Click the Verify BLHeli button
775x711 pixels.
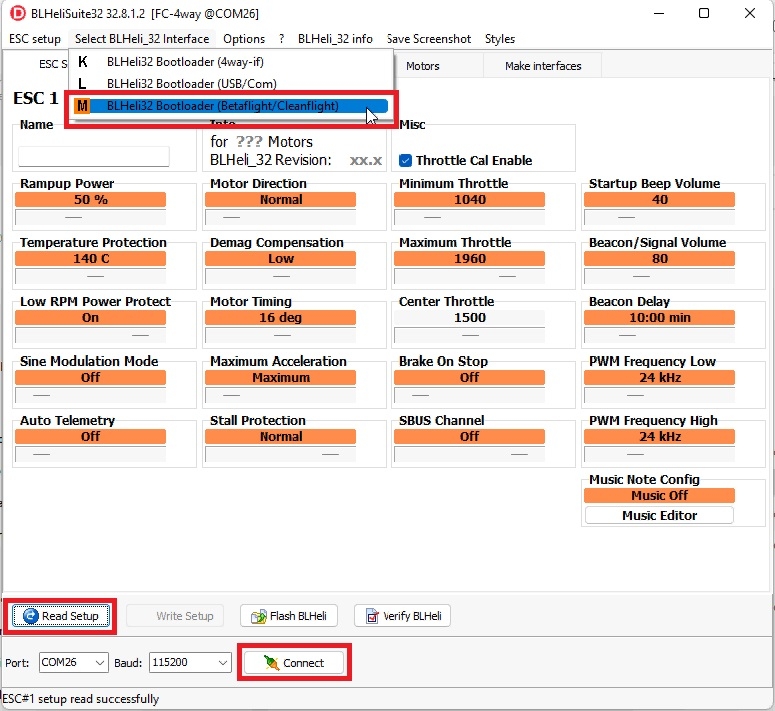click(402, 616)
